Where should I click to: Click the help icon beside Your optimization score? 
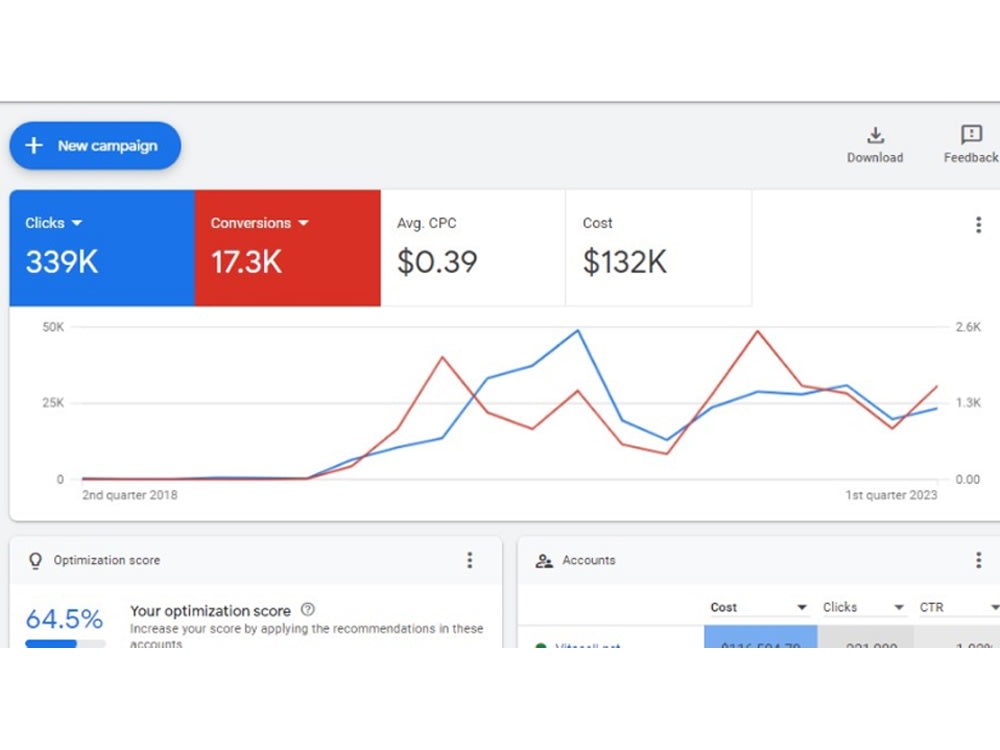[307, 610]
